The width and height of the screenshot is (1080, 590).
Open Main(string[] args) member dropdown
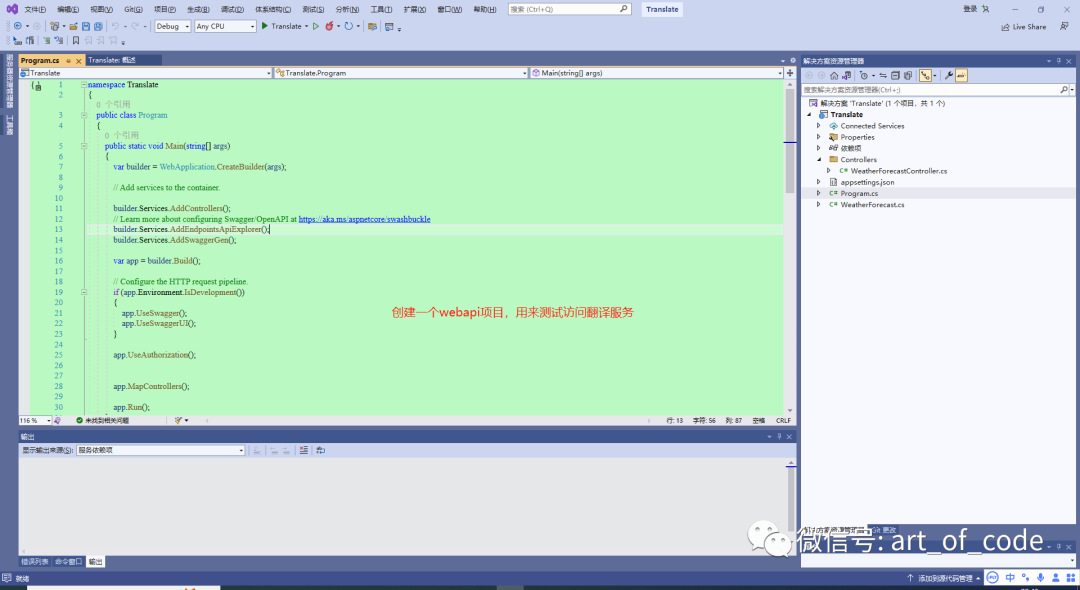click(x=656, y=73)
